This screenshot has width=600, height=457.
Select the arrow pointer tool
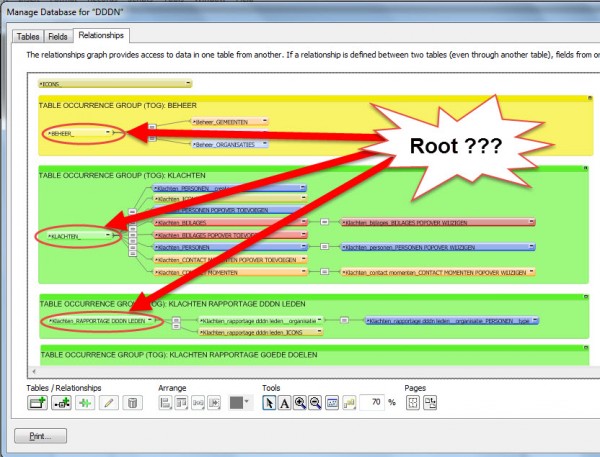tap(268, 402)
